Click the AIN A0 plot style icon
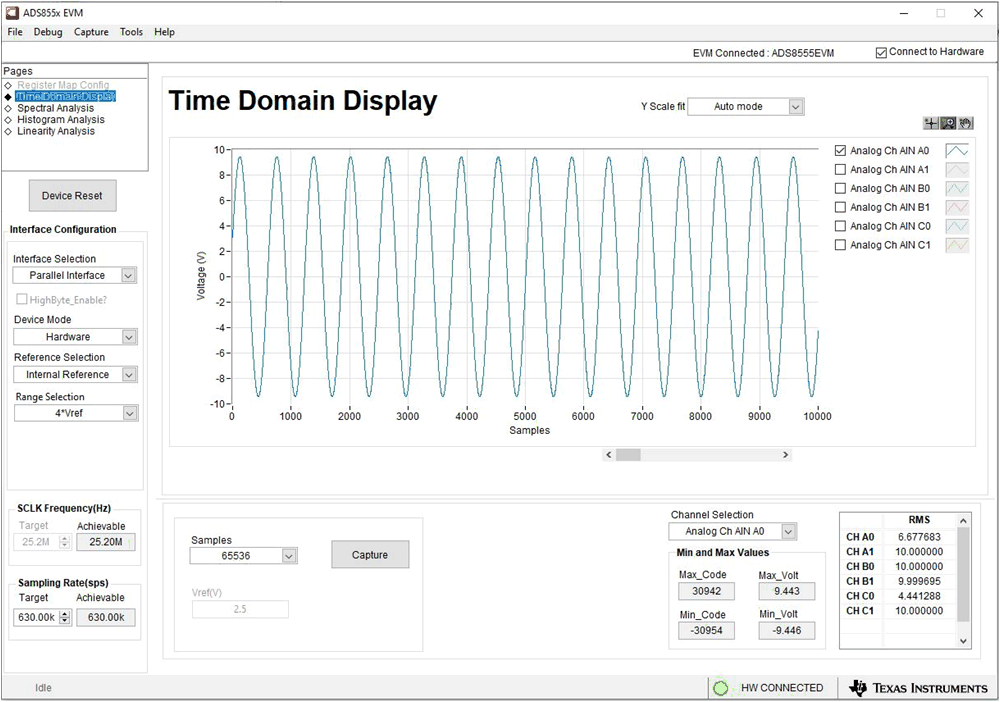Image resolution: width=1000 pixels, height=702 pixels. coord(957,151)
